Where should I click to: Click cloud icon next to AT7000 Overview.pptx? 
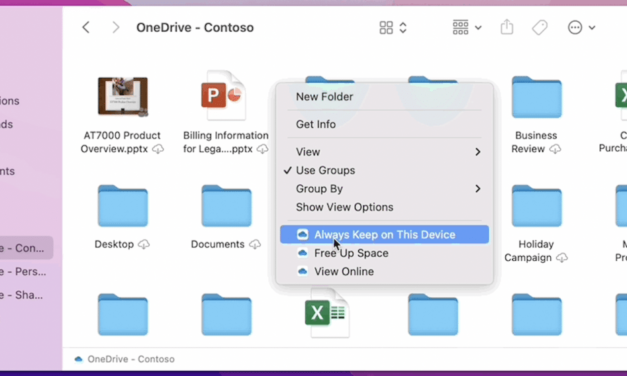pyautogui.click(x=158, y=149)
